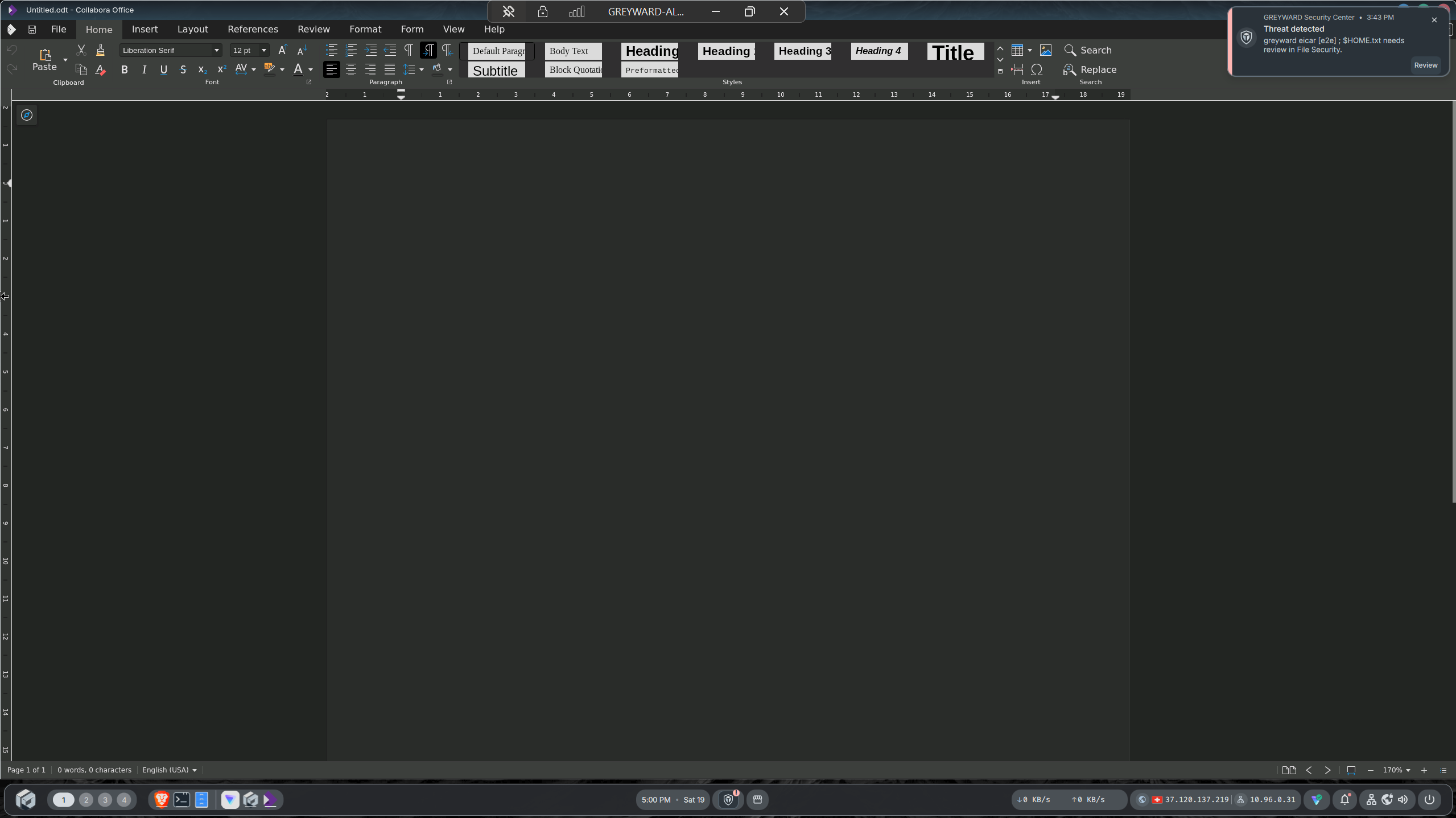Click Justified paragraph alignment icon
This screenshot has width=1456, height=818.
point(390,69)
